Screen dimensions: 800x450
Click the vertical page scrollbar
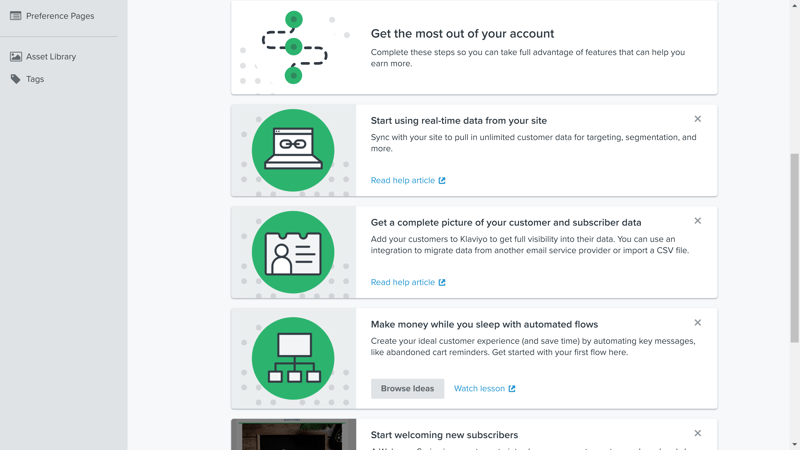pos(794,248)
